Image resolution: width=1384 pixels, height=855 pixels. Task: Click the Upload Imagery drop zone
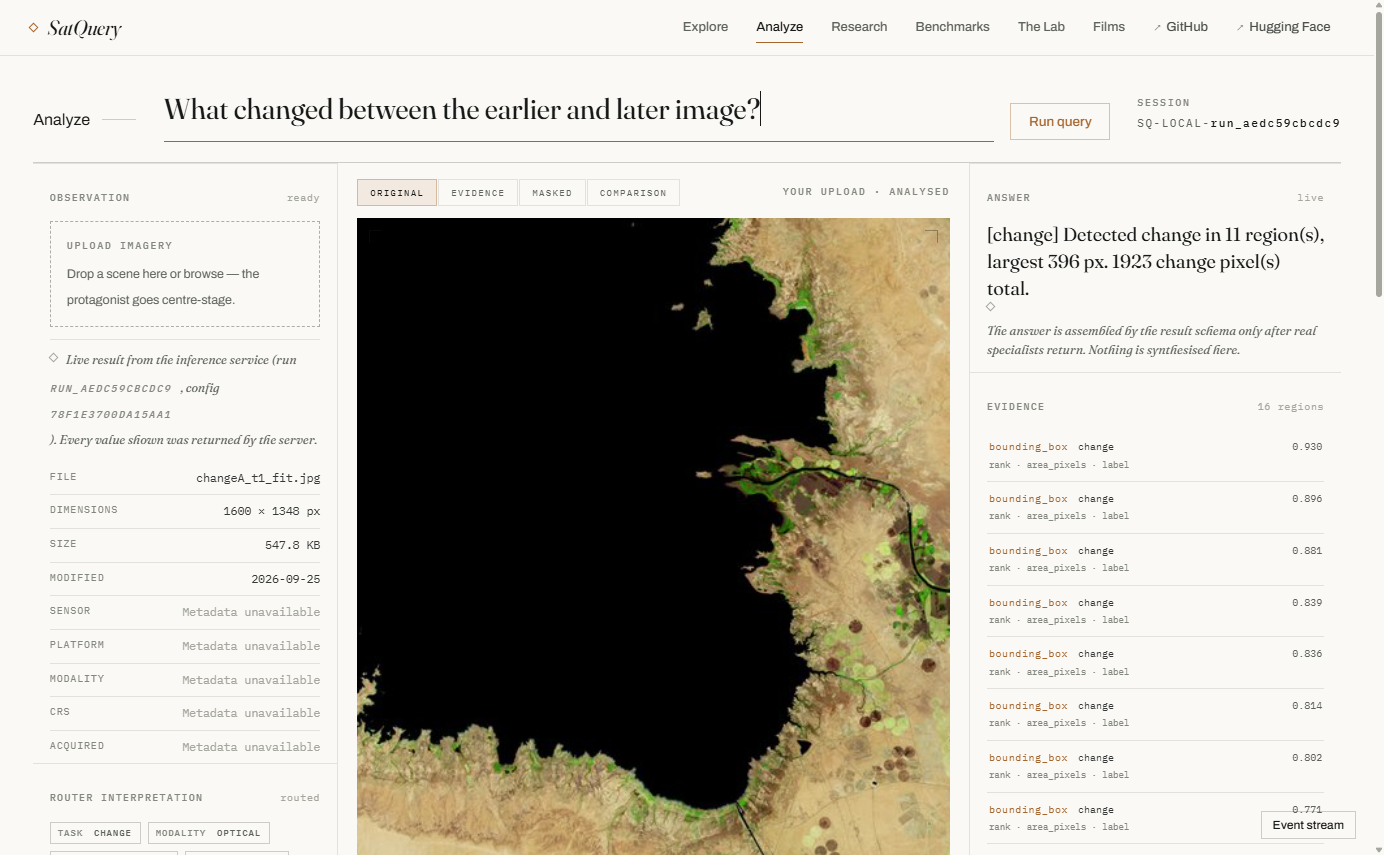(185, 274)
